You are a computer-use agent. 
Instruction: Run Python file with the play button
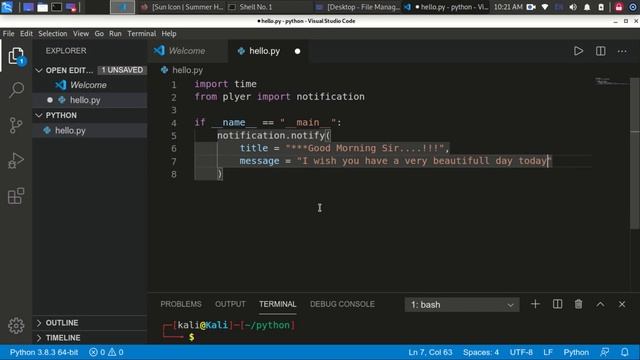pos(578,51)
